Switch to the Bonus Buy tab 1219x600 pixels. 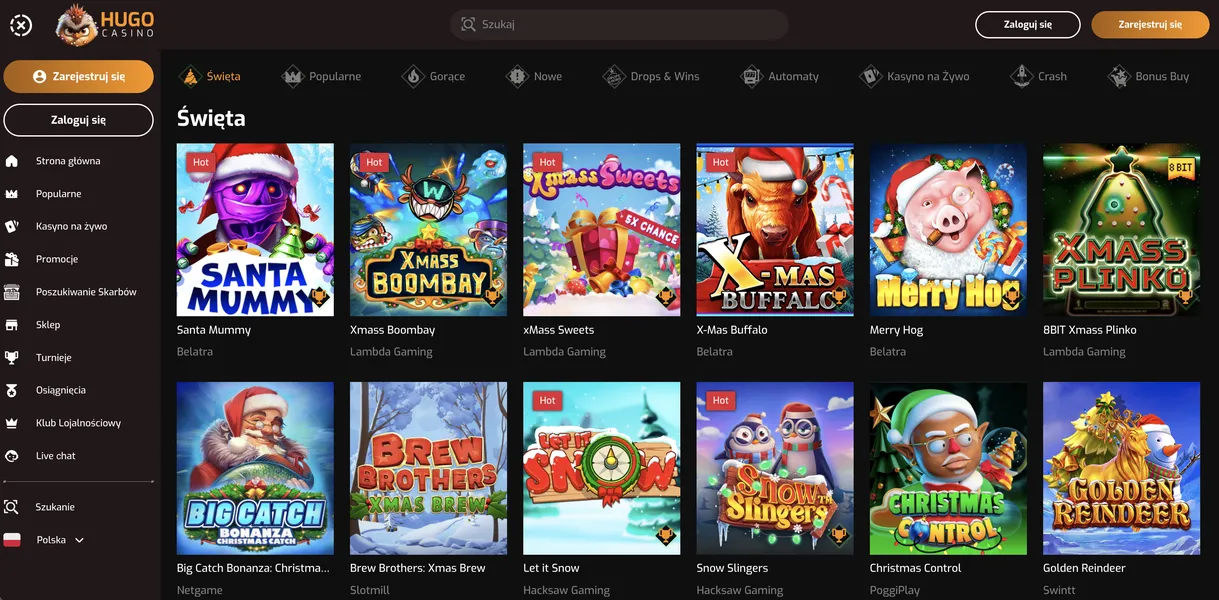point(1148,76)
